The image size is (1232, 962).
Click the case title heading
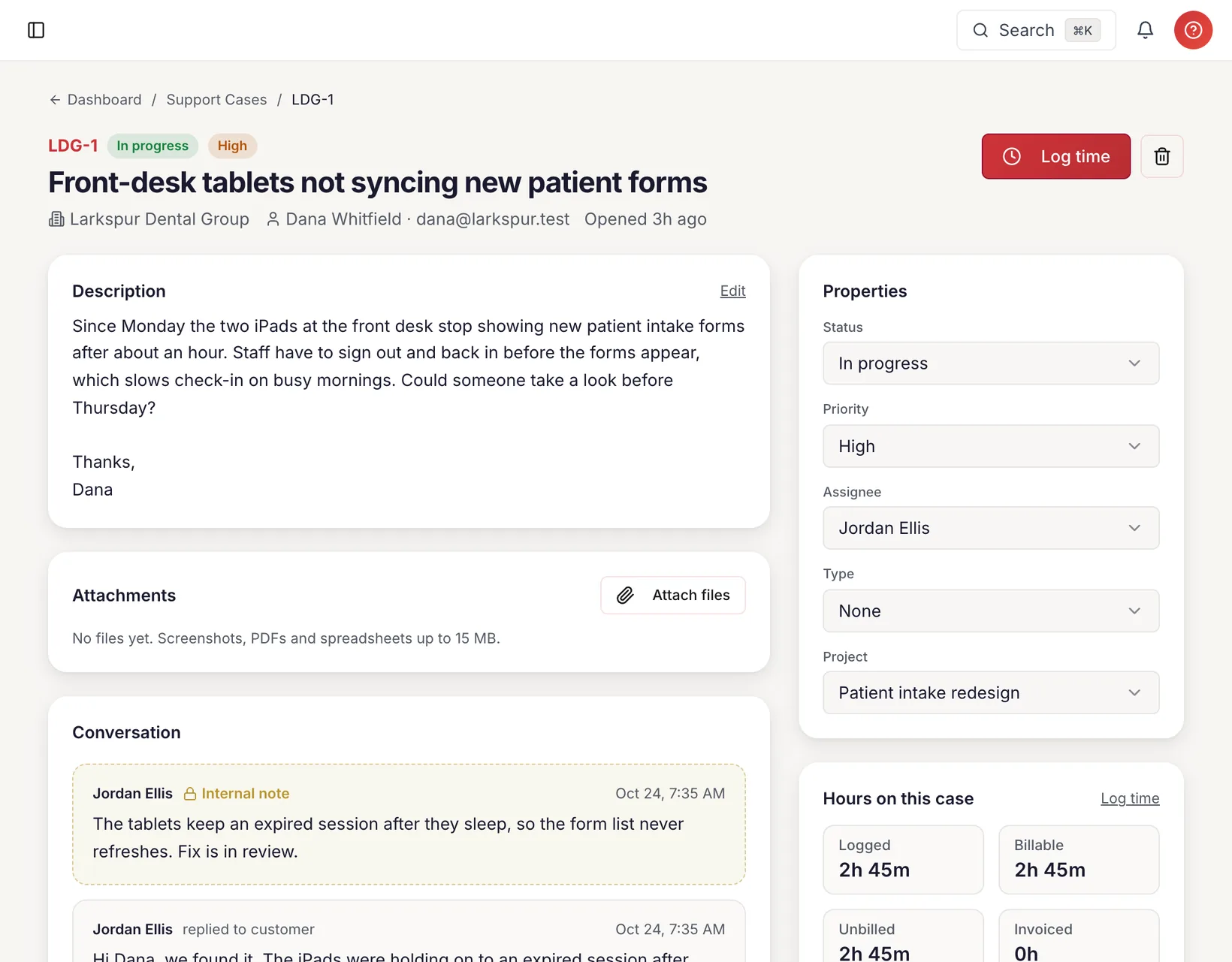click(378, 182)
